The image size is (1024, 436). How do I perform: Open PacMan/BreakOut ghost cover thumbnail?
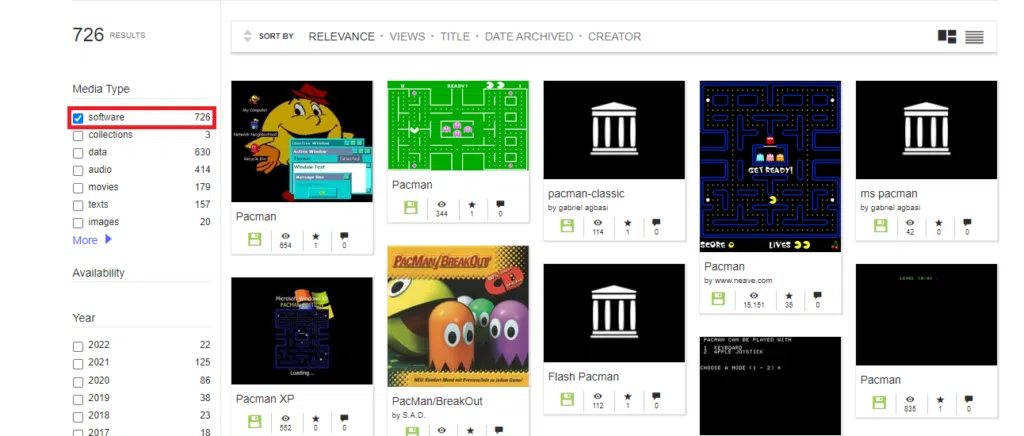pyautogui.click(x=458, y=317)
